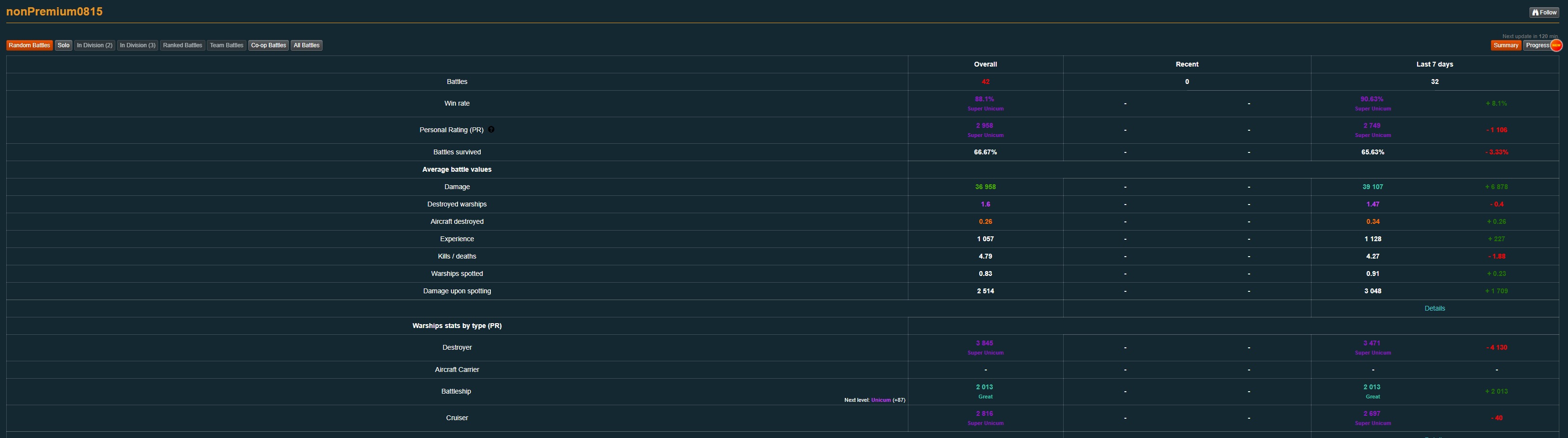Click the last 7 days spotting damage 3 048

pos(1373,291)
